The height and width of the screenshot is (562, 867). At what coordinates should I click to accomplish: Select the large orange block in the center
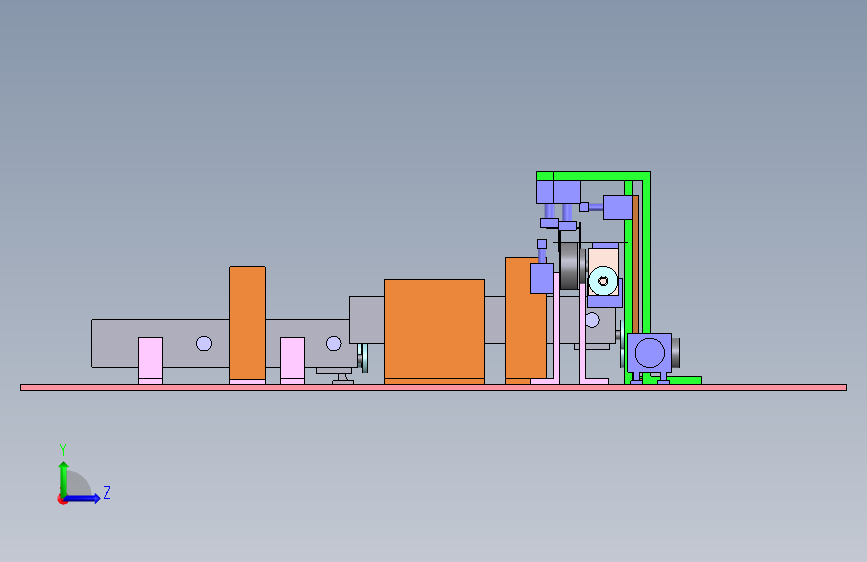(435, 330)
